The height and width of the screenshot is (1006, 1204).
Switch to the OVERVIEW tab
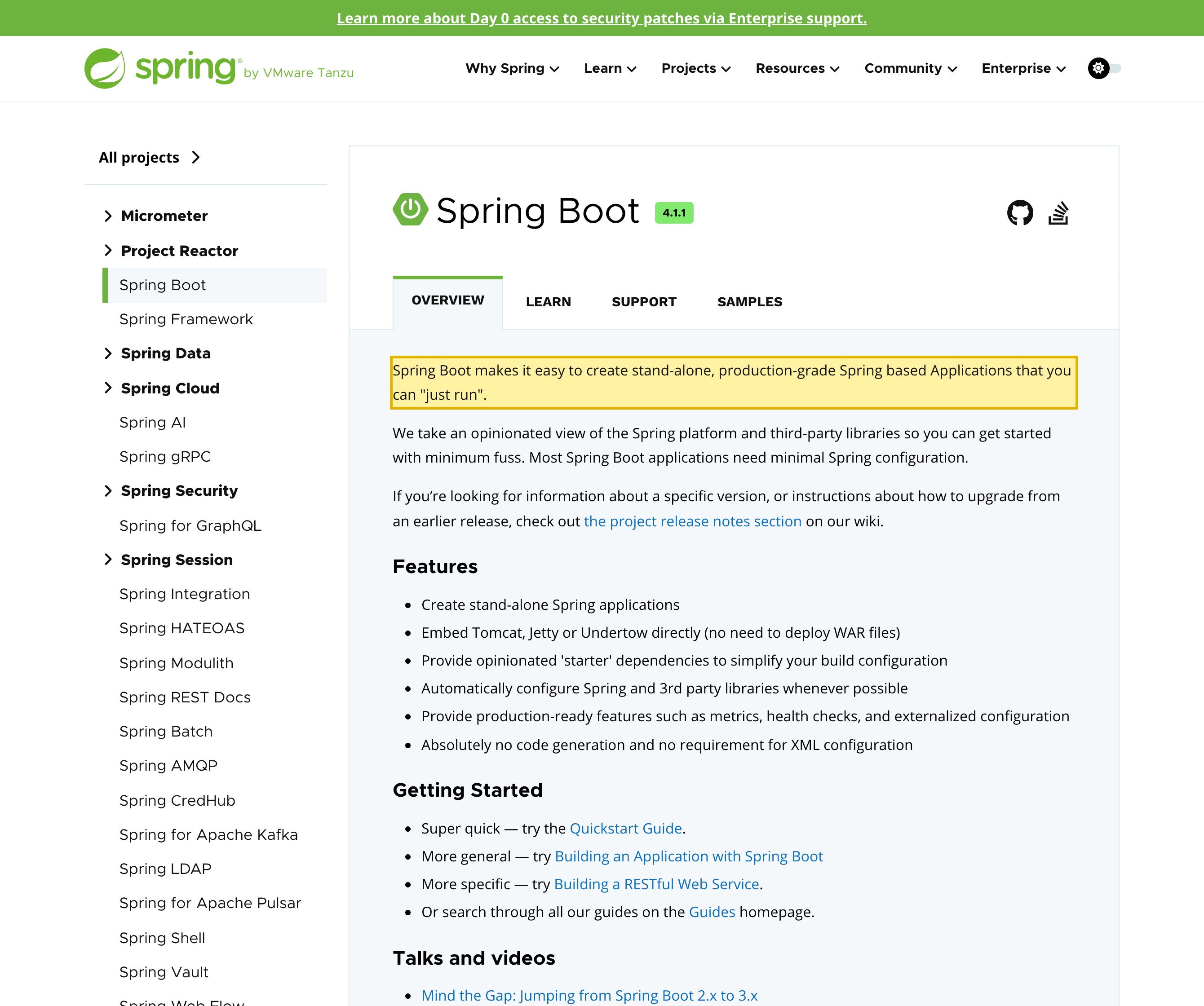click(448, 300)
